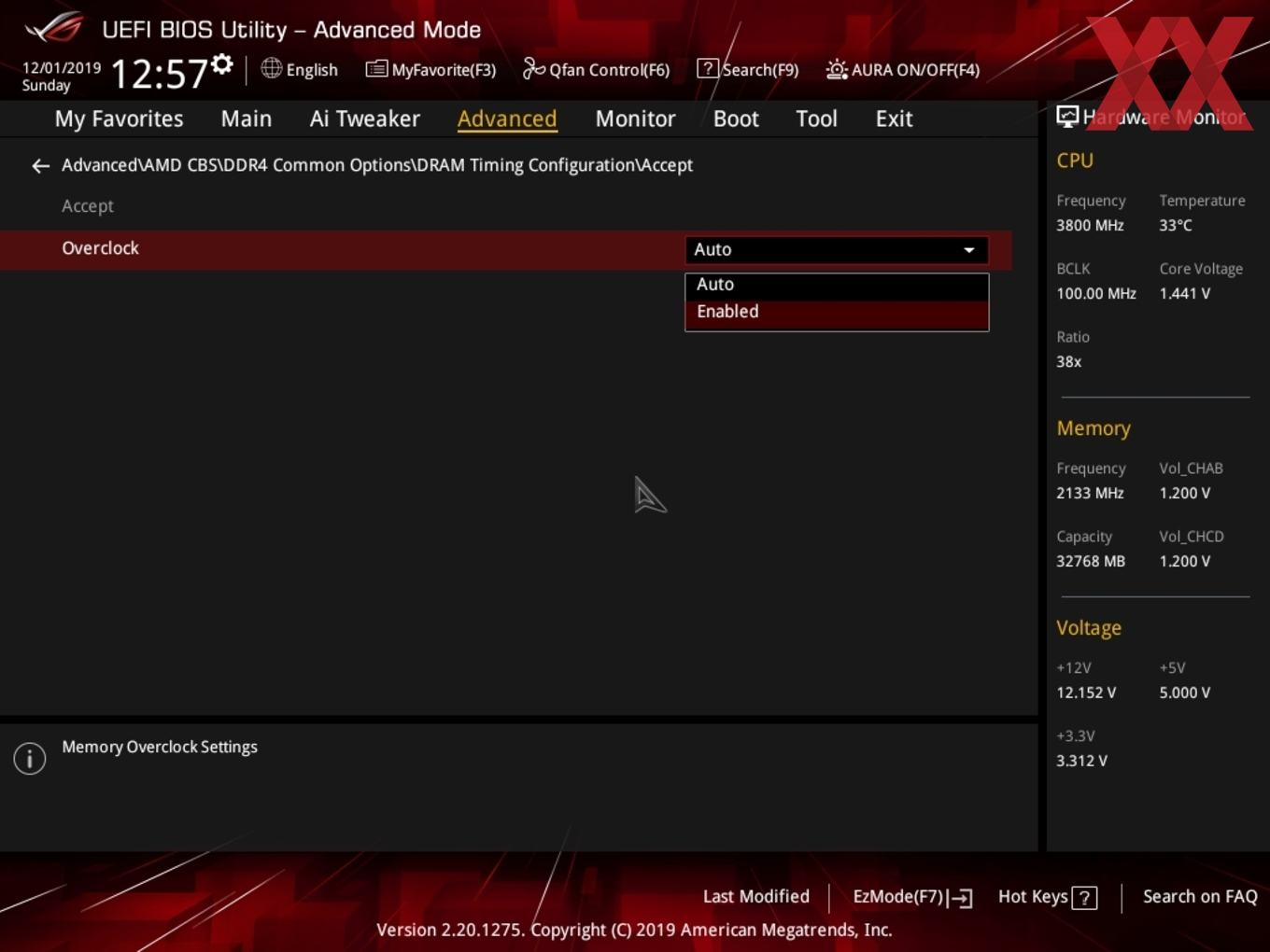1270x952 pixels.
Task: Choose Enabled in the Overclock list
Action: [837, 313]
